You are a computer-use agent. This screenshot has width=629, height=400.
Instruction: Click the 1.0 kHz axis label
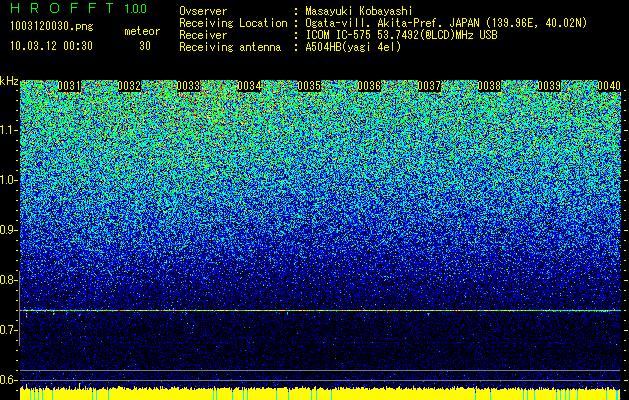(x=9, y=180)
